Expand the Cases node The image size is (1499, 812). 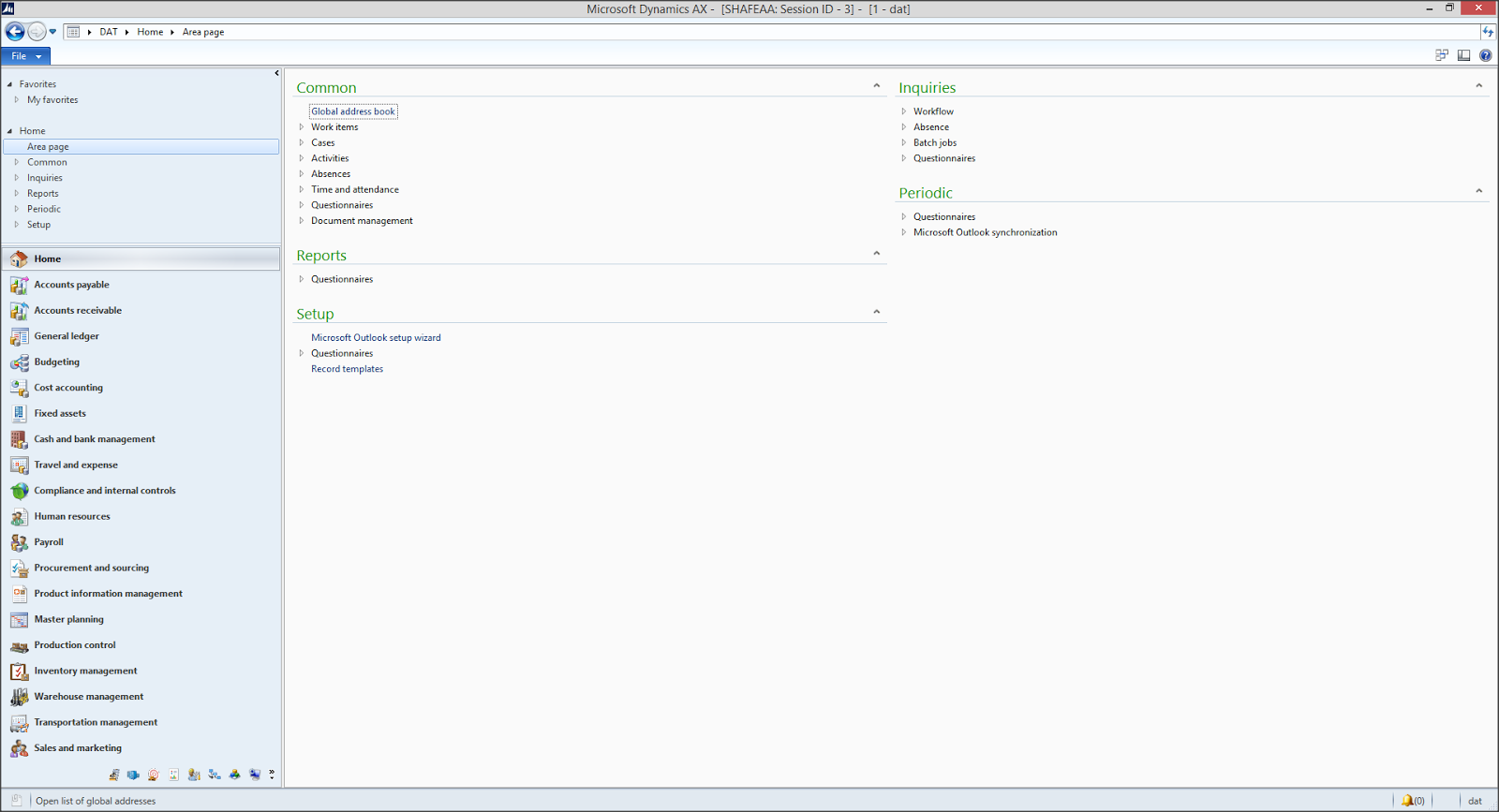302,143
